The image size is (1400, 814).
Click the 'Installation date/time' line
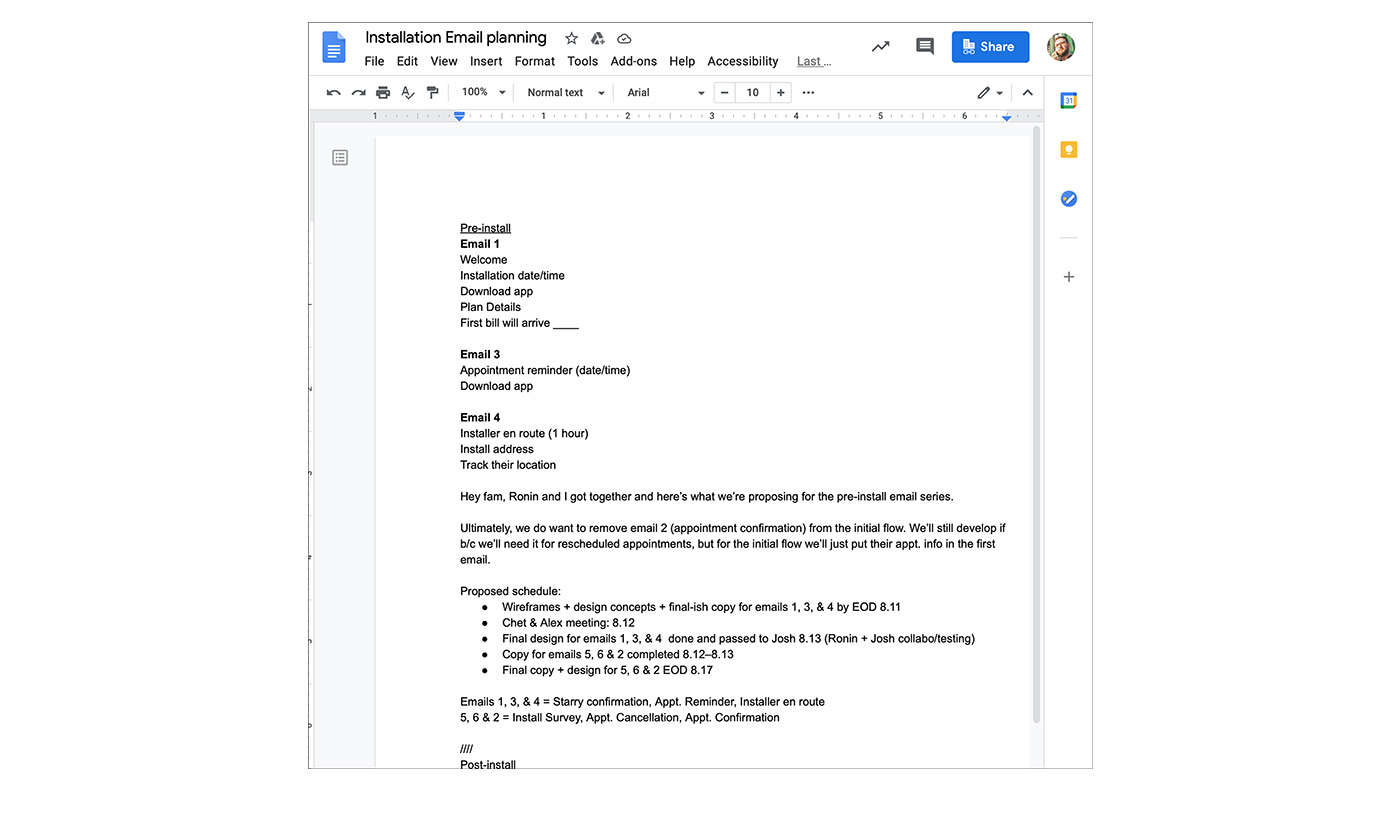click(512, 276)
